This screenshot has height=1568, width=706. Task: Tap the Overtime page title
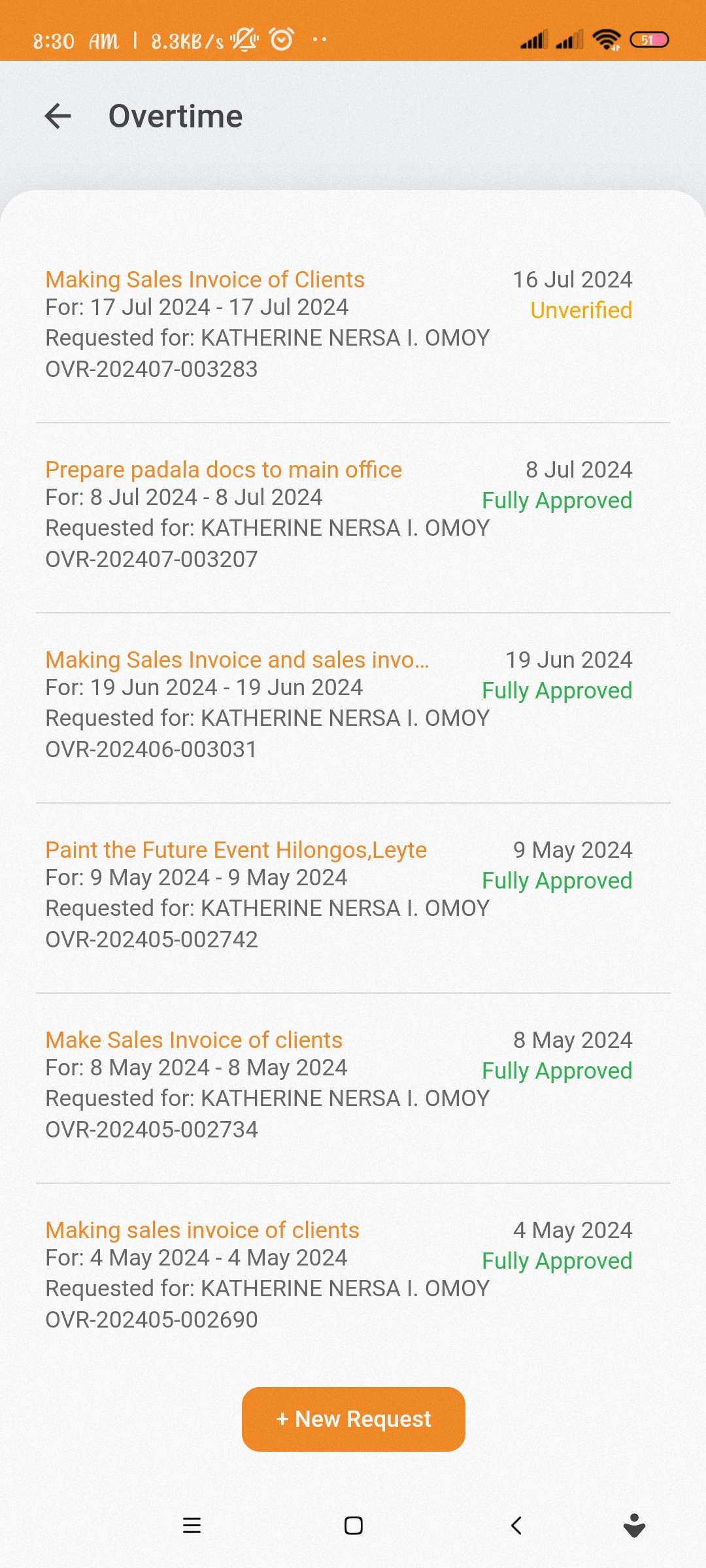(x=175, y=116)
